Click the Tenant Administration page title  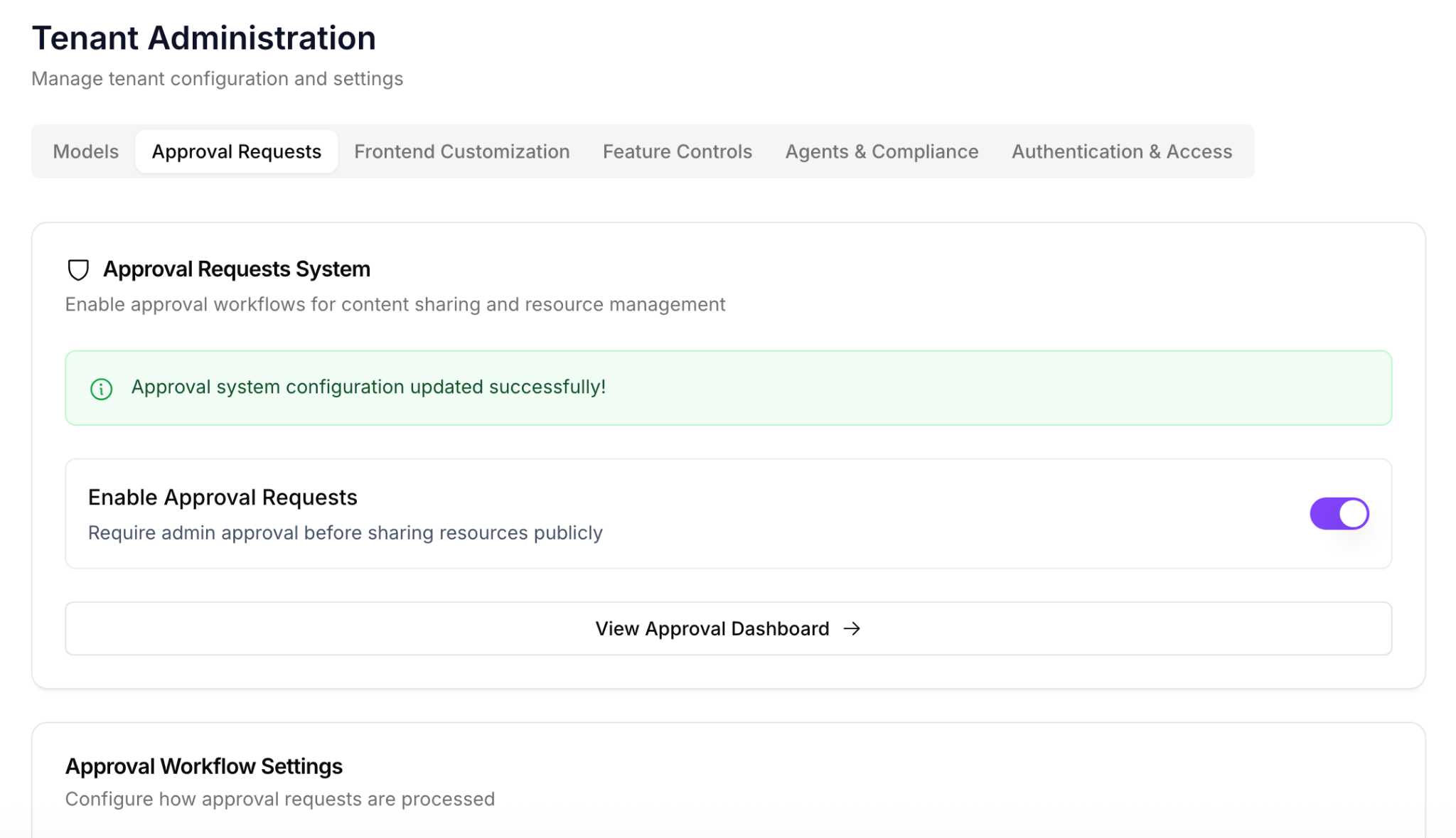point(203,38)
